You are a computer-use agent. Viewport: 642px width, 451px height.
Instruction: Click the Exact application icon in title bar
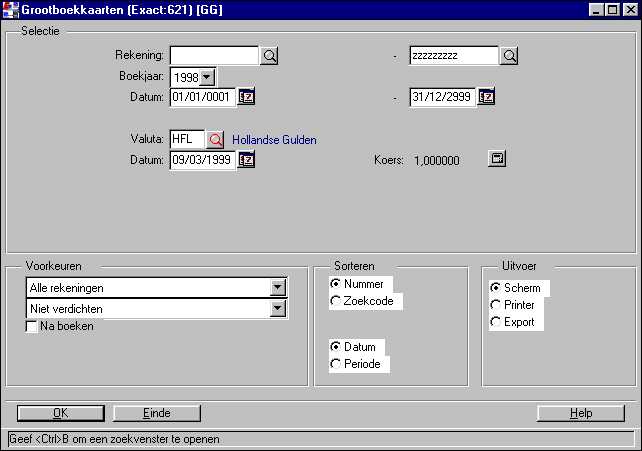(x=10, y=10)
